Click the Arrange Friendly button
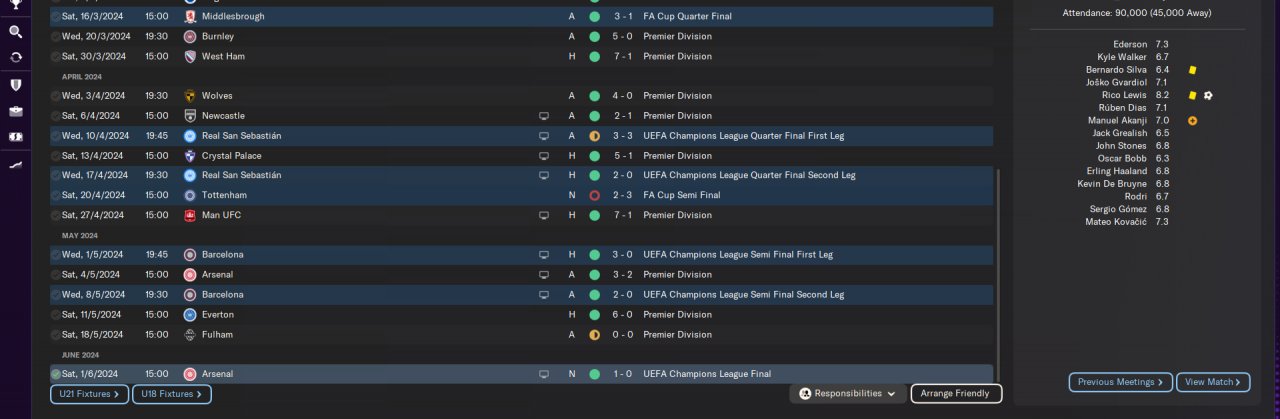 pos(955,394)
